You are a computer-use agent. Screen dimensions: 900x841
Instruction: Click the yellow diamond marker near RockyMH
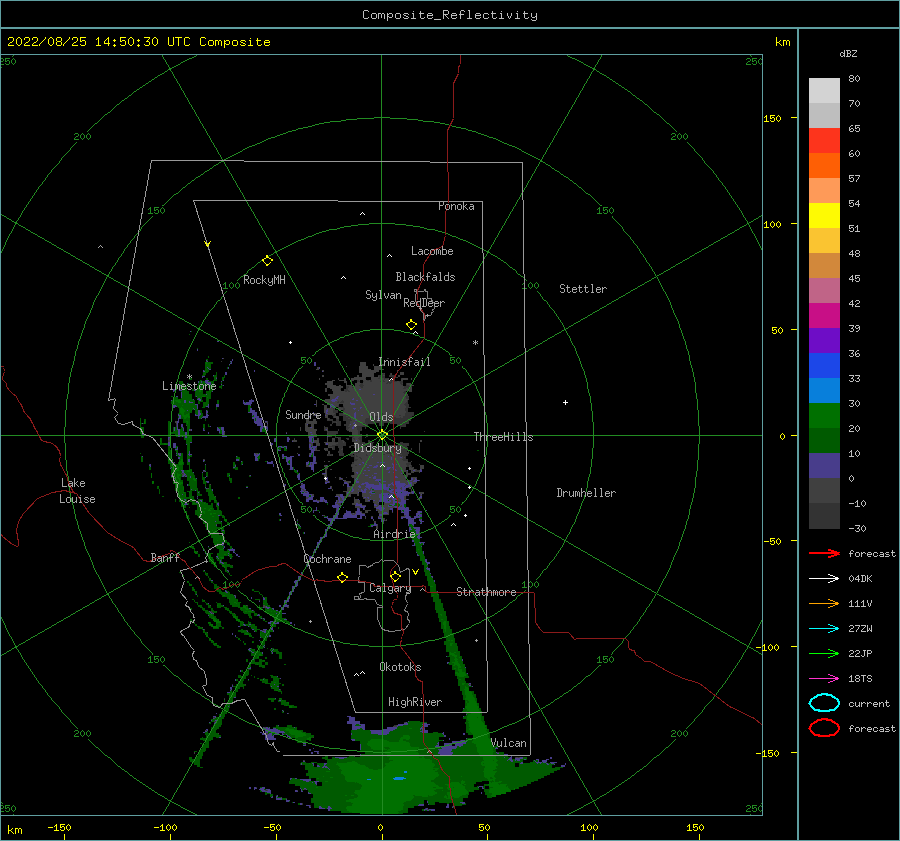(267, 261)
